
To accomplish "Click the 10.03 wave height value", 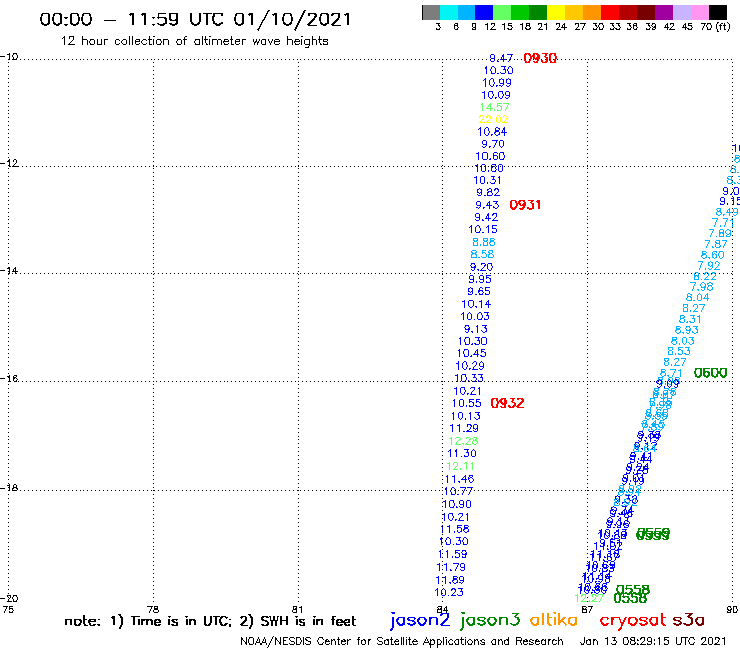I will 475,316.
